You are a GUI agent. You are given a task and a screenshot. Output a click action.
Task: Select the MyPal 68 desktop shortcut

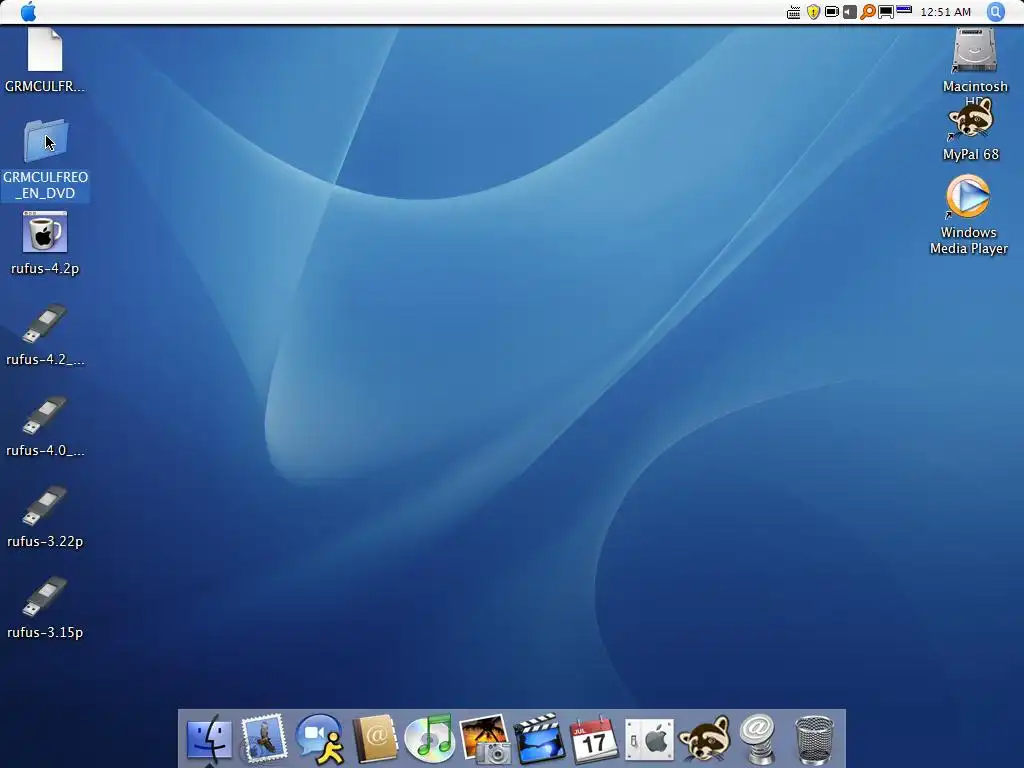(x=971, y=119)
